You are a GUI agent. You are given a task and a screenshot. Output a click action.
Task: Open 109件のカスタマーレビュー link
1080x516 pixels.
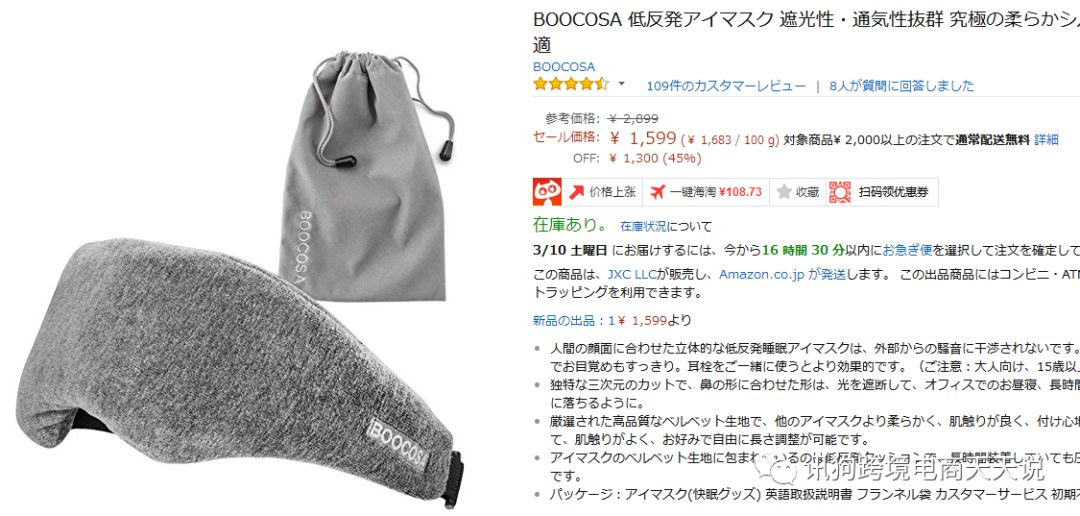point(725,86)
